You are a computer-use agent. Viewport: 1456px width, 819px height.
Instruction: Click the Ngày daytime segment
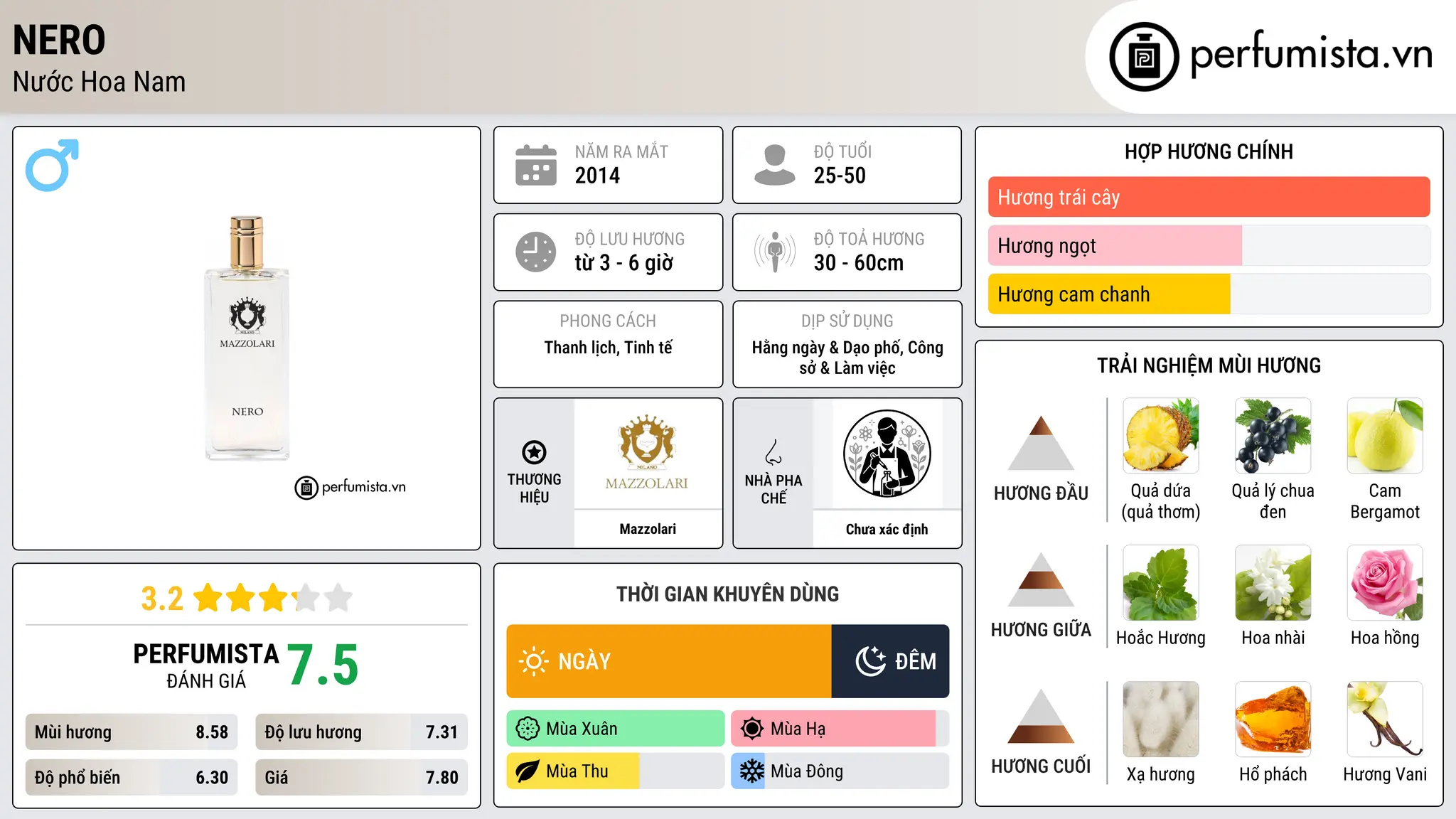coord(669,661)
